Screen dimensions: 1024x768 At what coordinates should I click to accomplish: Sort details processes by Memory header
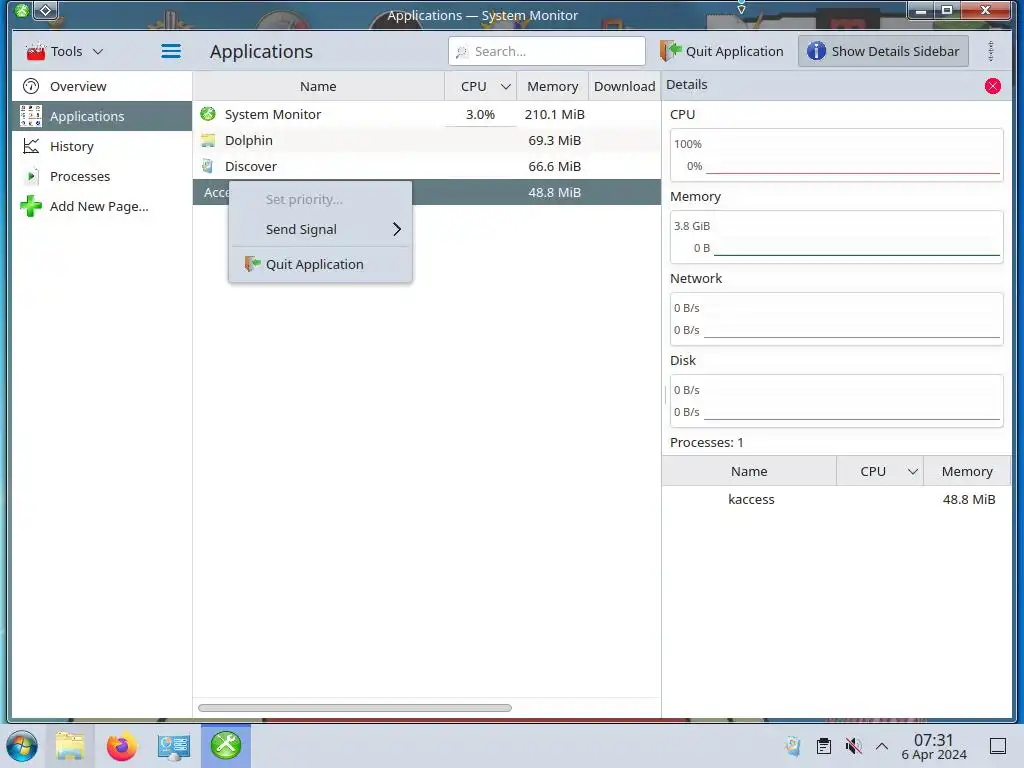point(967,472)
